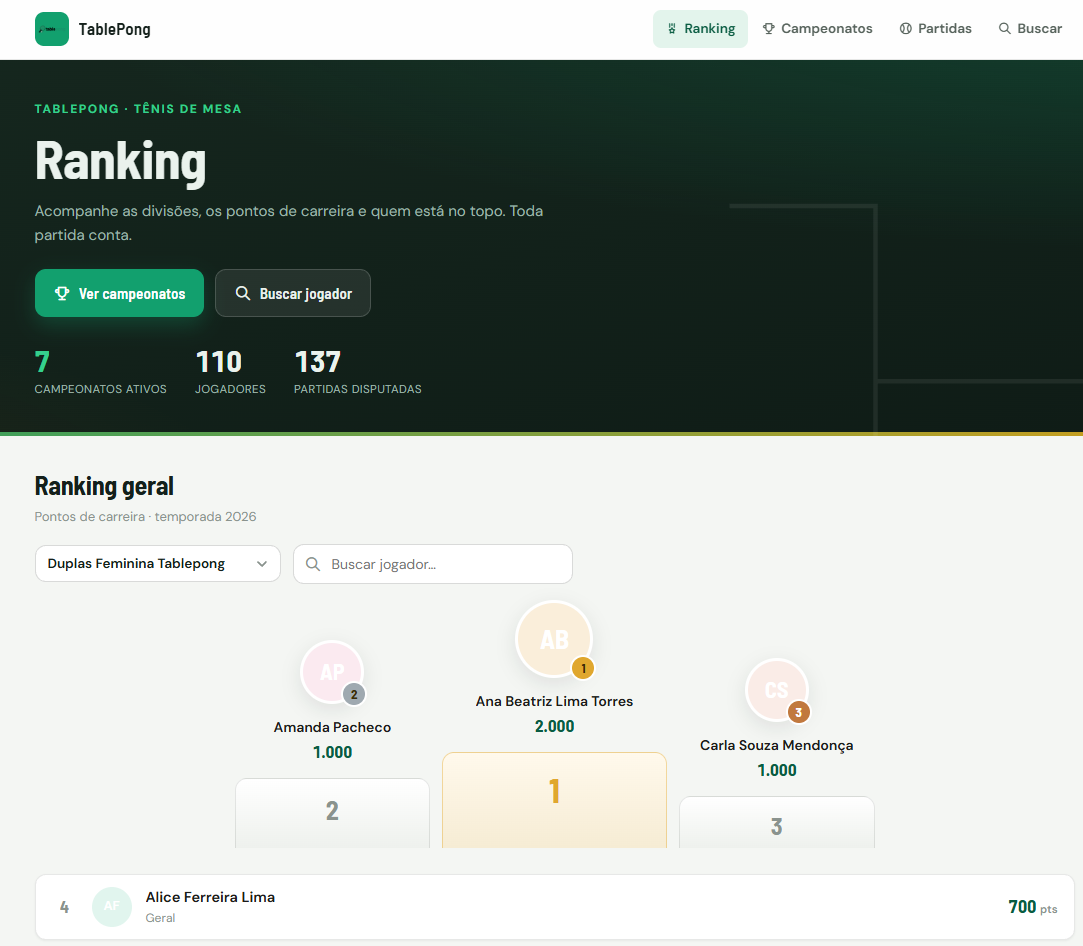Image resolution: width=1083 pixels, height=946 pixels.
Task: Click the 700 pts value
Action: [1033, 907]
